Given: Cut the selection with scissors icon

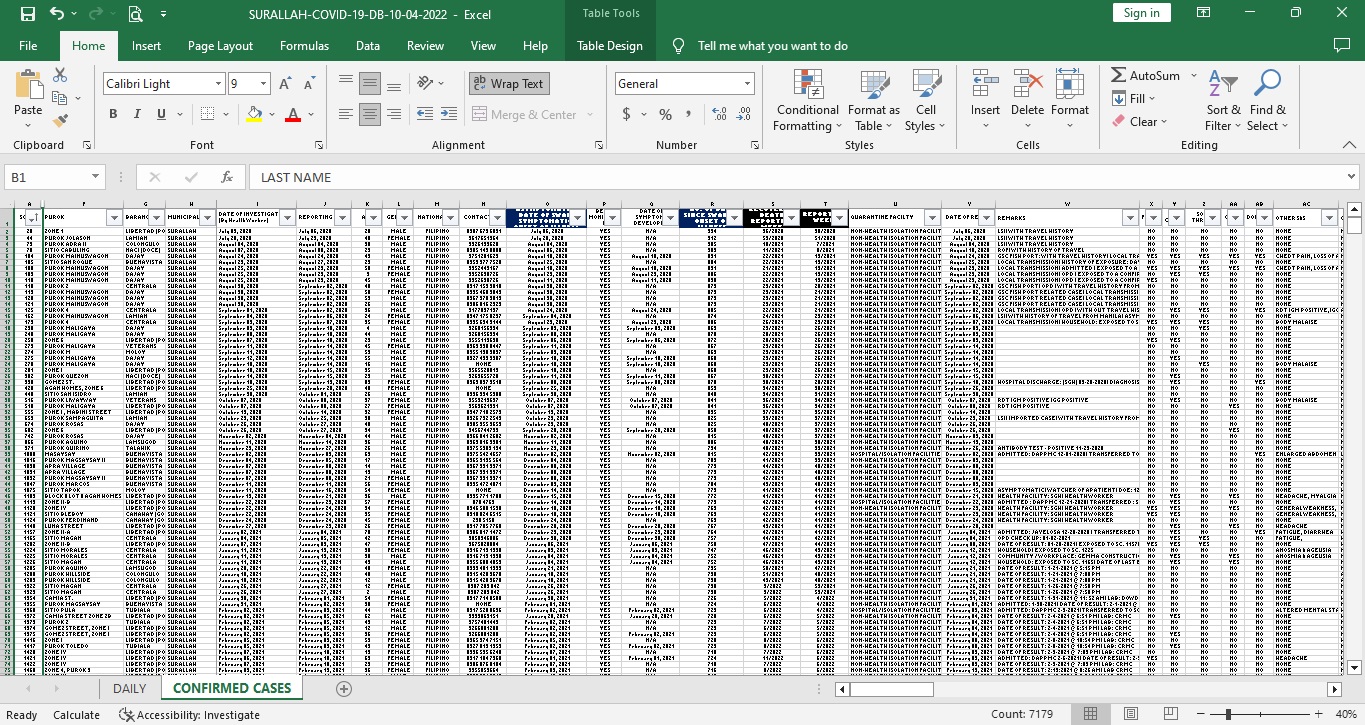Looking at the screenshot, I should pyautogui.click(x=60, y=75).
